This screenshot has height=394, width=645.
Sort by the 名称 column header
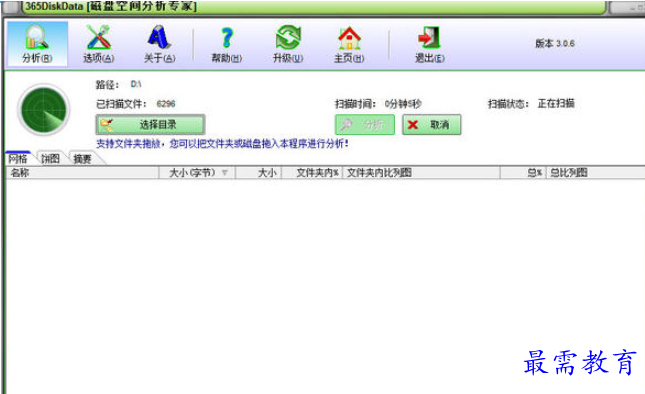(x=82, y=173)
